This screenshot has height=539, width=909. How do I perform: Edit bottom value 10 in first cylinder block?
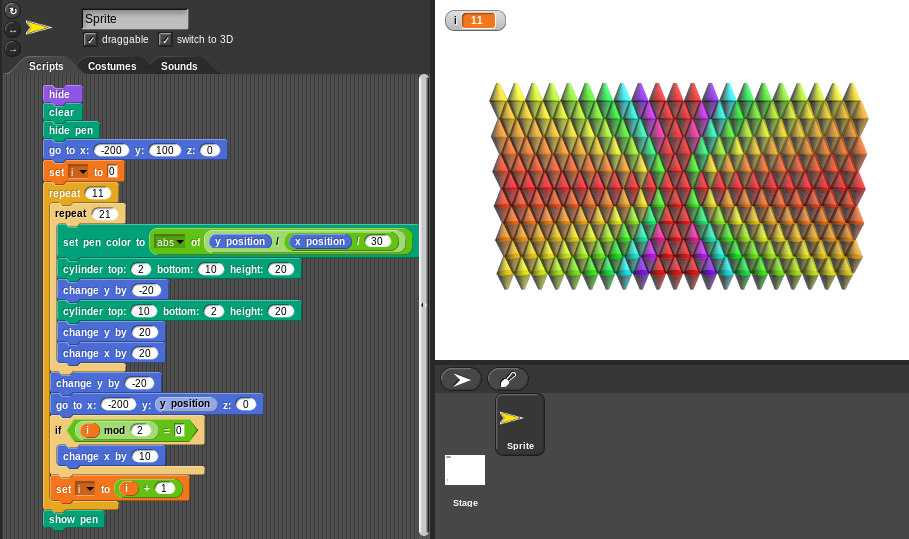pyautogui.click(x=211, y=270)
